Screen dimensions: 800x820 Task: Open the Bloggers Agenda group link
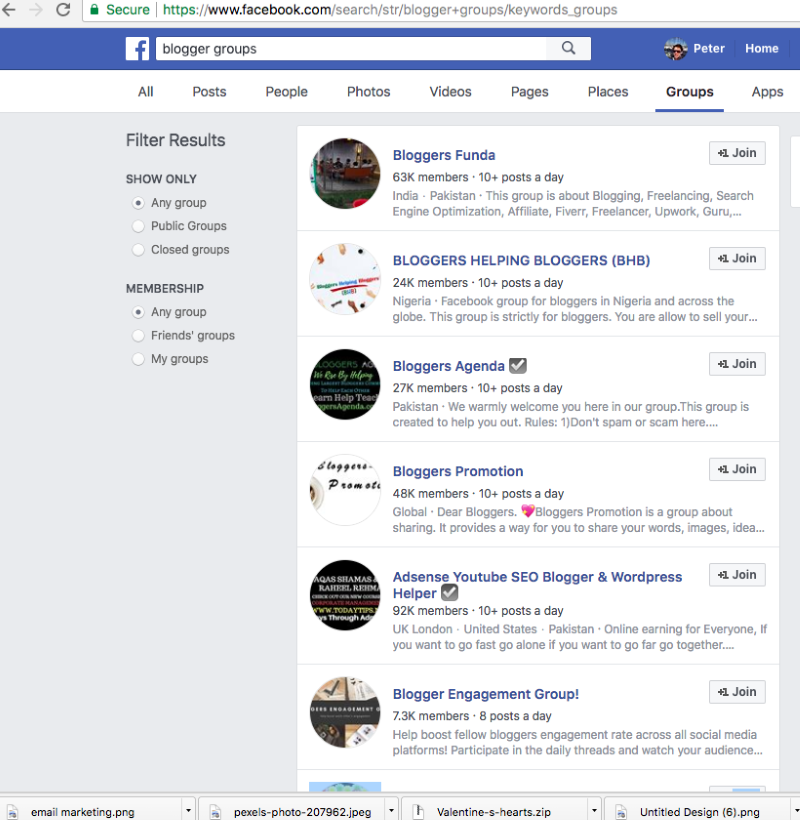click(x=449, y=366)
